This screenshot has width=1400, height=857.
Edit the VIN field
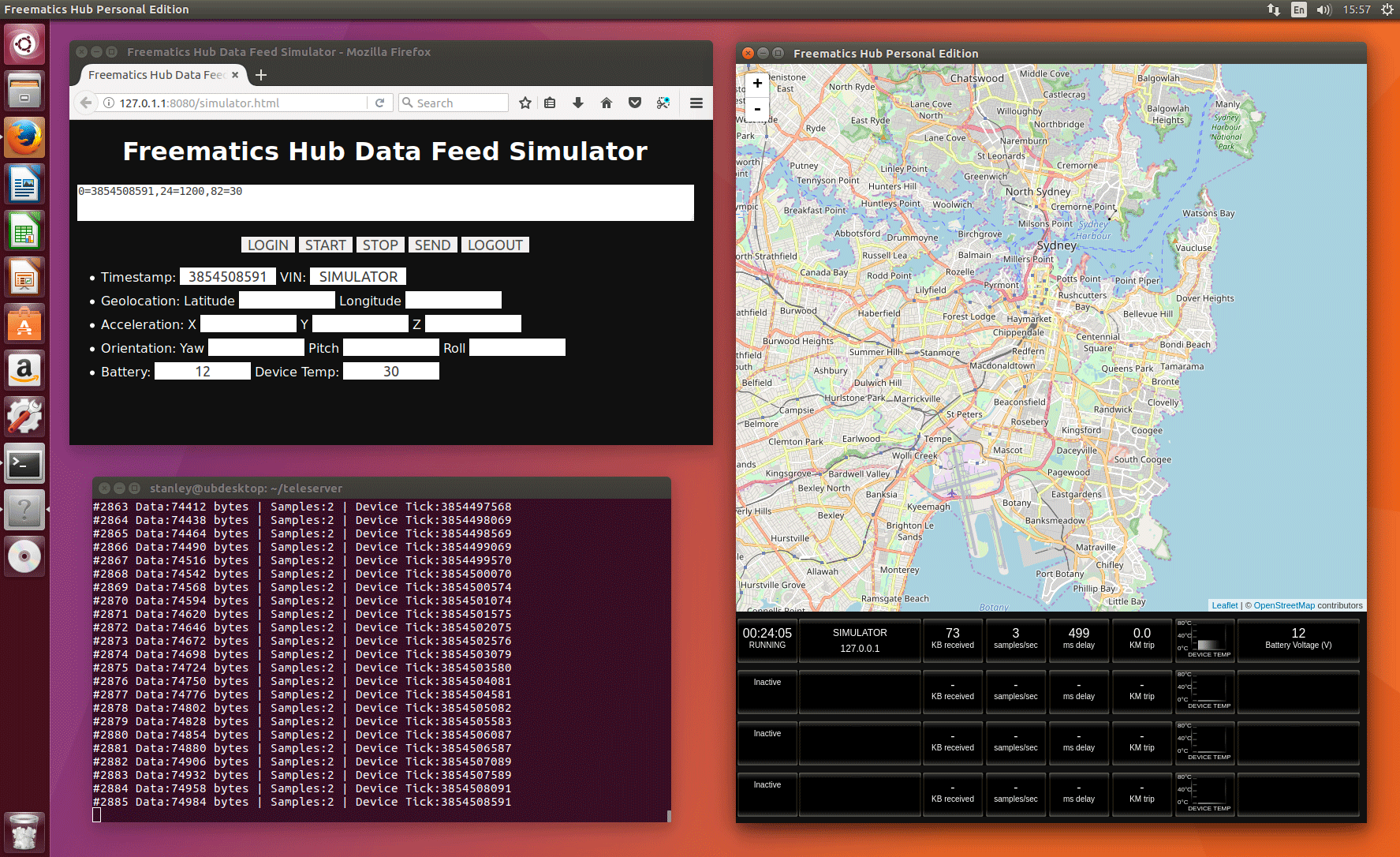click(358, 277)
